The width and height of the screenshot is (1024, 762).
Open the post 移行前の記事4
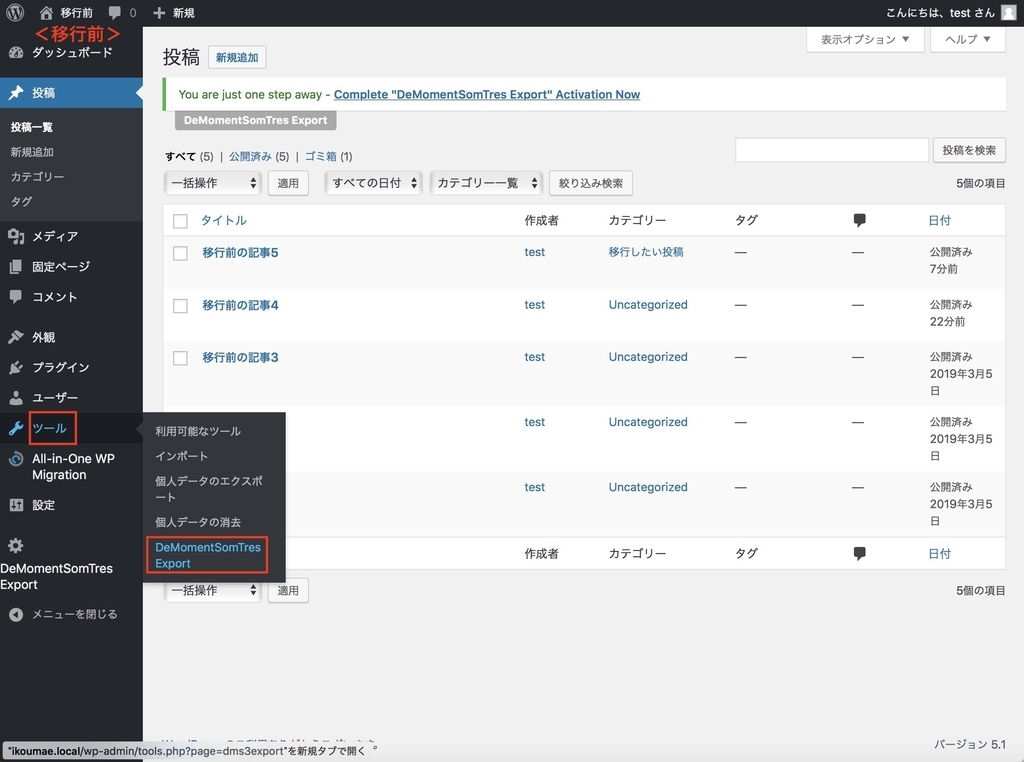click(240, 305)
